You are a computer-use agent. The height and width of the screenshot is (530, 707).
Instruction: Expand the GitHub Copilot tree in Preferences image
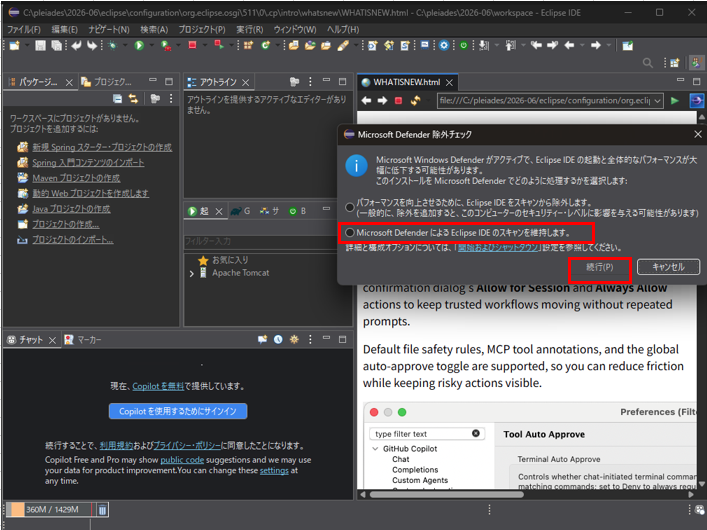pos(375,449)
